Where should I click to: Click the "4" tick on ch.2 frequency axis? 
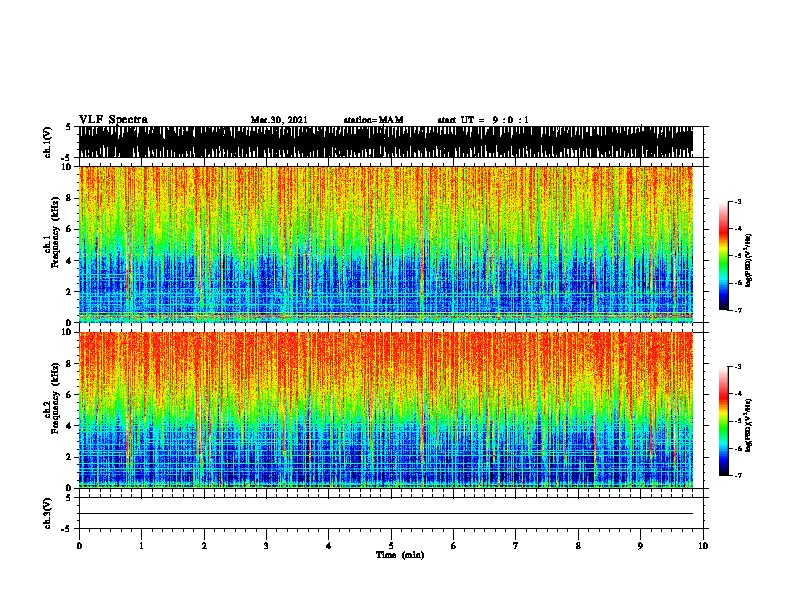[x=70, y=426]
